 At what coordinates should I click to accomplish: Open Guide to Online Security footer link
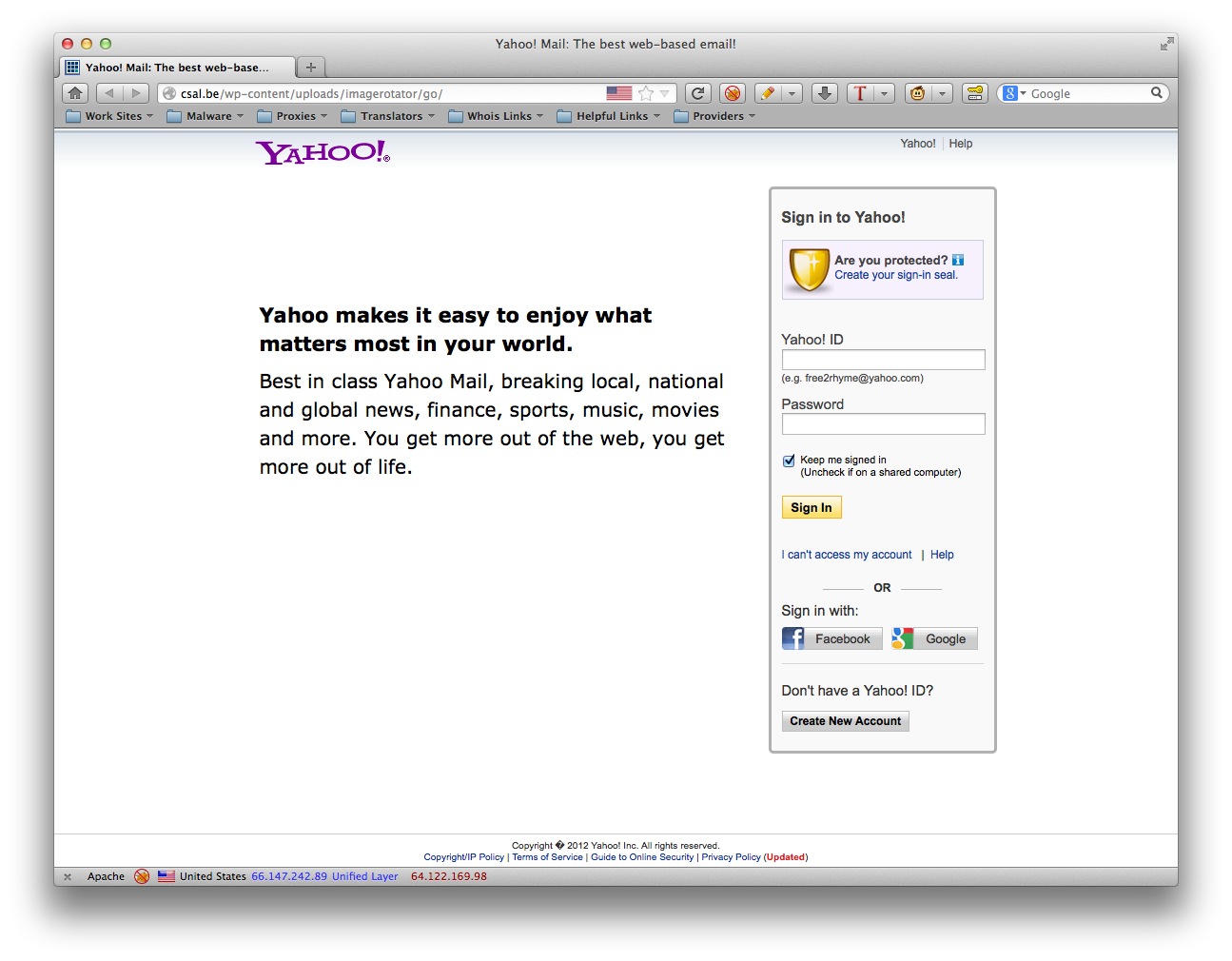click(x=642, y=857)
